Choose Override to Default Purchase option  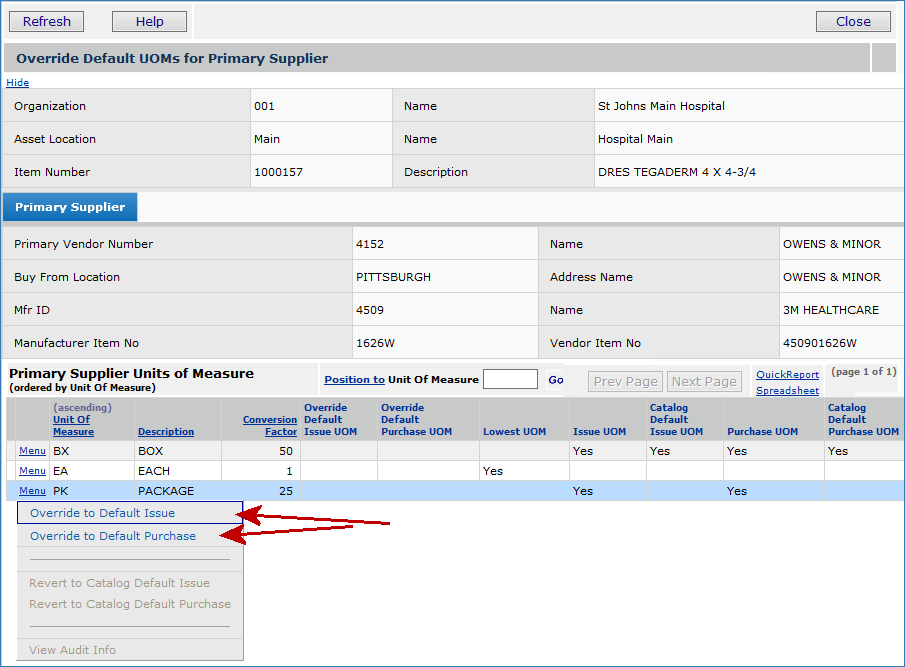[113, 536]
